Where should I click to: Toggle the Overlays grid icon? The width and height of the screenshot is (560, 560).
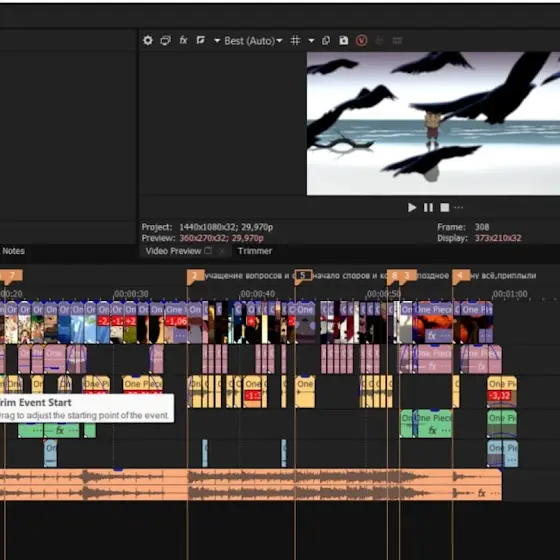[295, 40]
